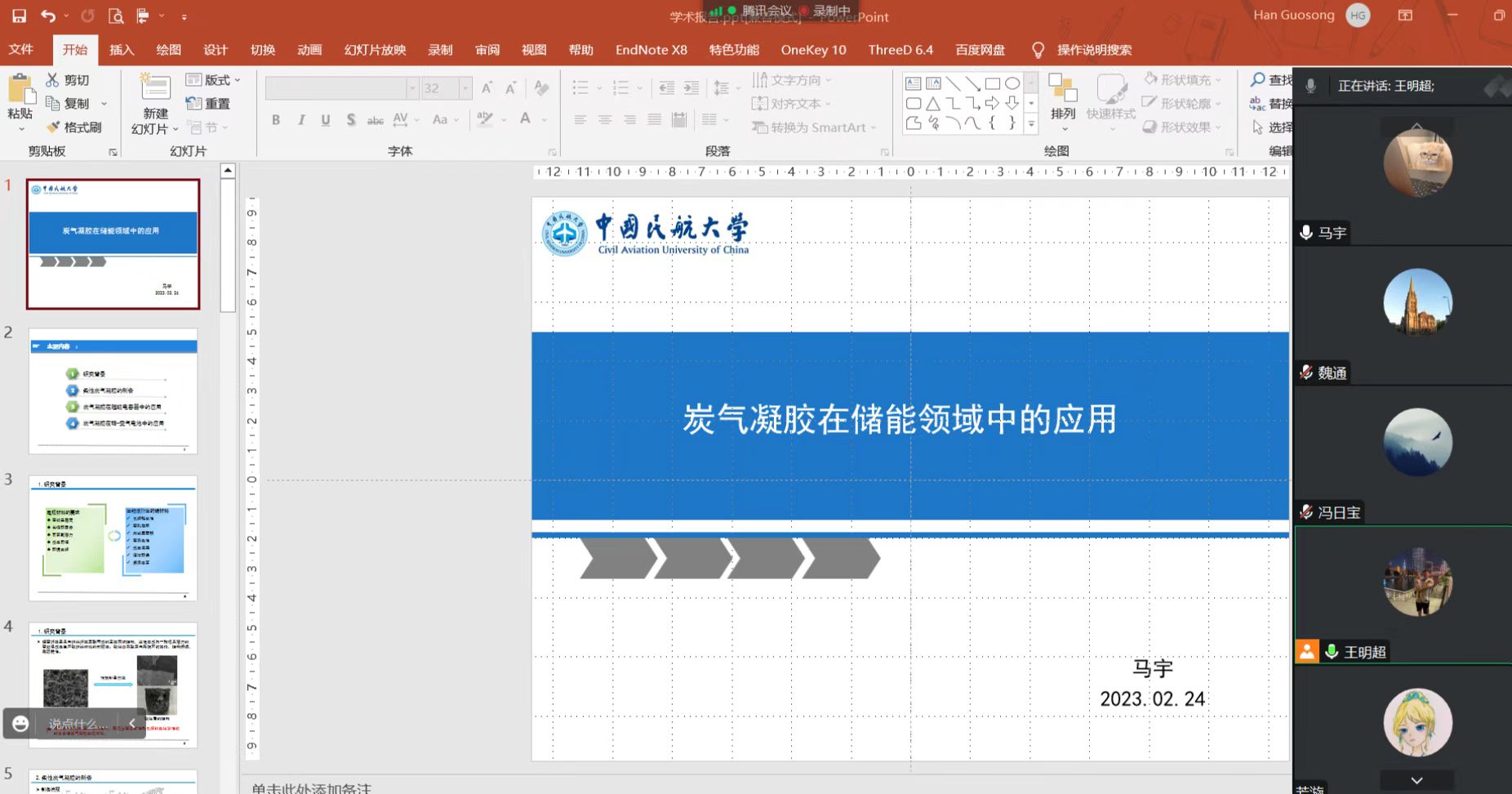The width and height of the screenshot is (1512, 794).
Task: Click the Copy (复制) button
Action: click(x=68, y=104)
